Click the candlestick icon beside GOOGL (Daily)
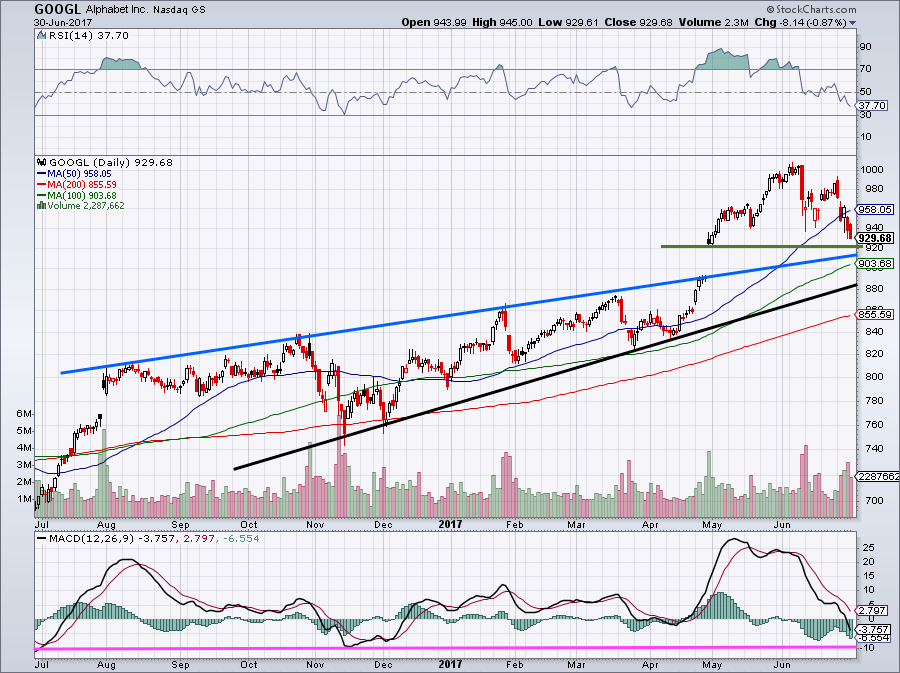 coord(42,162)
